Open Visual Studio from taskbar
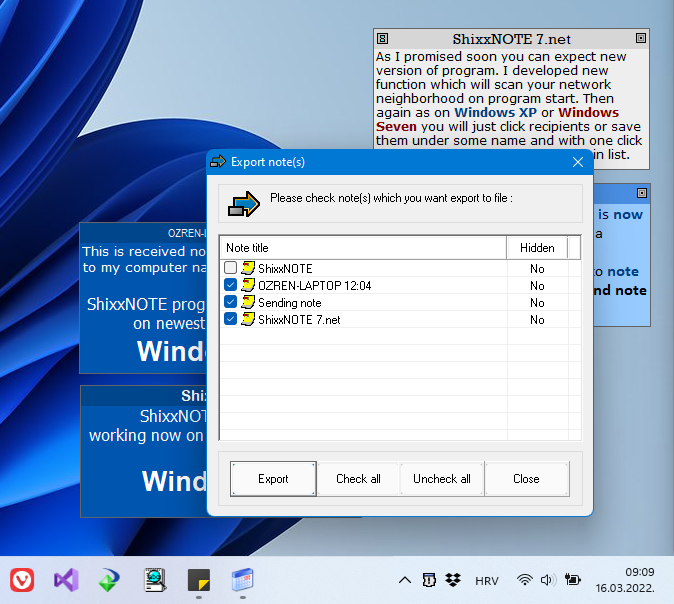 tap(66, 580)
